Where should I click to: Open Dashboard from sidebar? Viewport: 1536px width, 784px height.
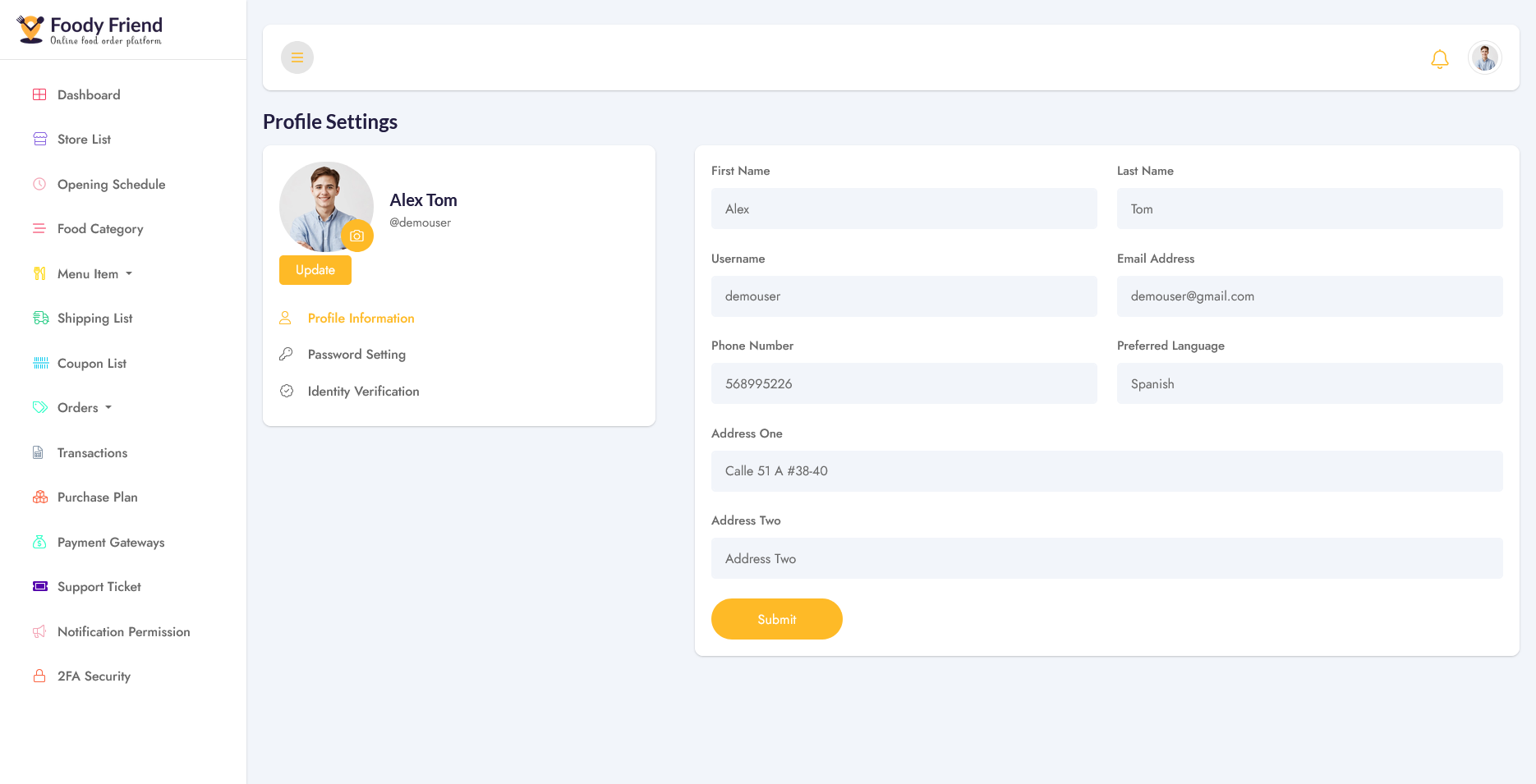(89, 94)
